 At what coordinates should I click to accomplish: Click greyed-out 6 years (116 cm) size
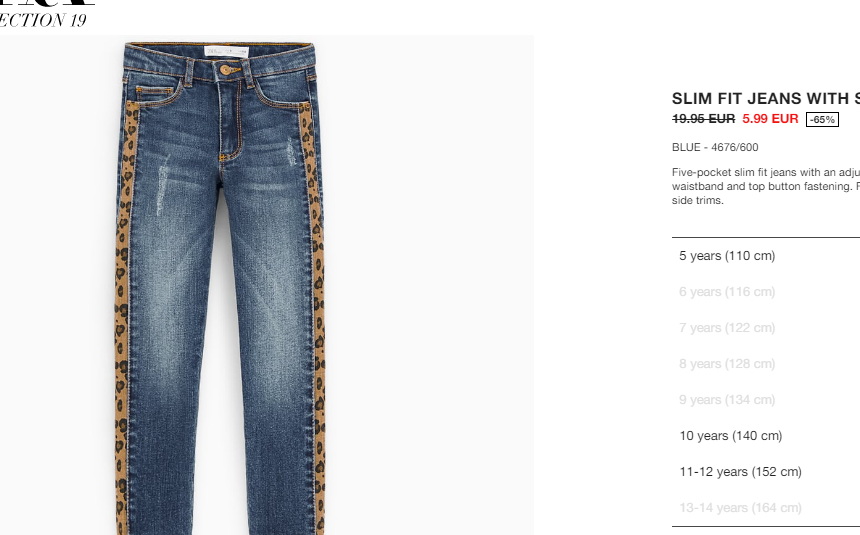pyautogui.click(x=727, y=292)
